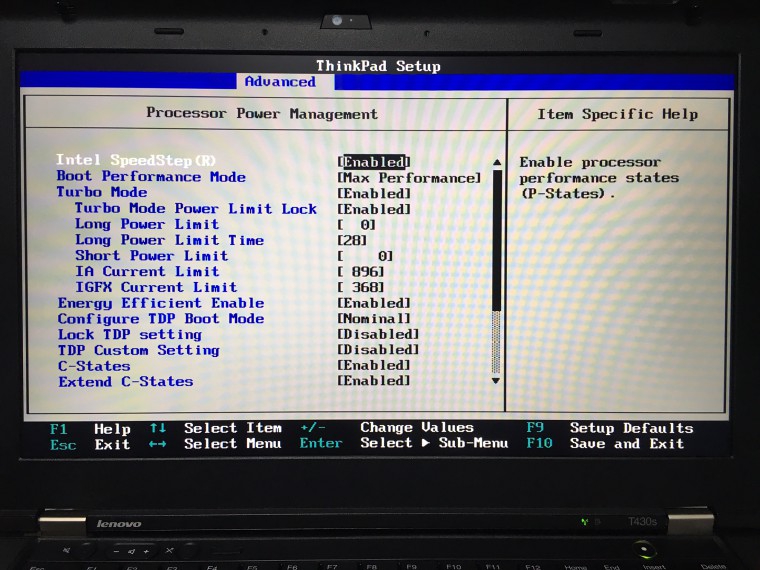Click the black scrollbar thumb
The height and width of the screenshot is (570, 760).
coord(496,240)
